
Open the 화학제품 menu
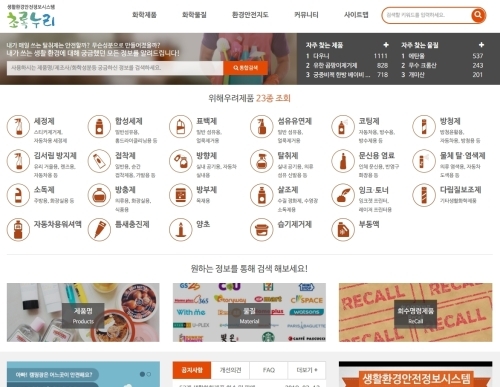coord(144,15)
